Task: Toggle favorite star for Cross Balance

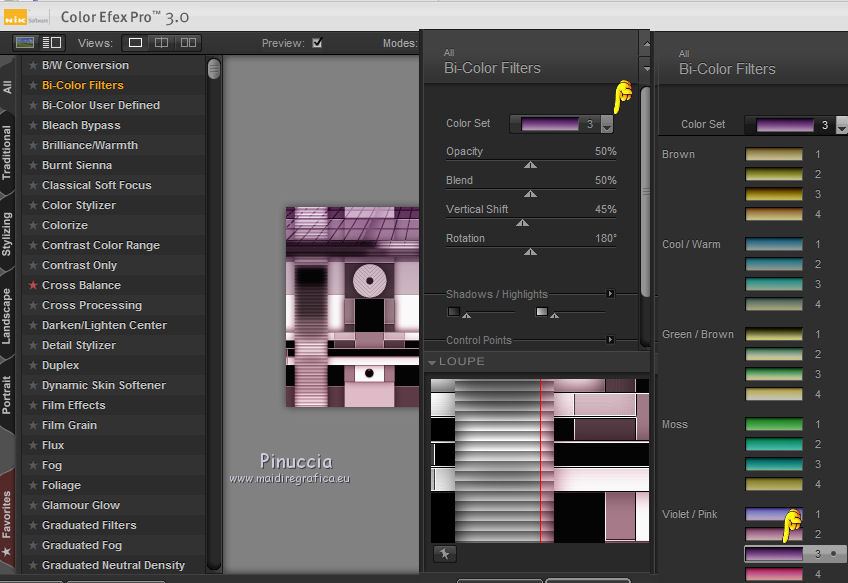Action: pyautogui.click(x=33, y=285)
